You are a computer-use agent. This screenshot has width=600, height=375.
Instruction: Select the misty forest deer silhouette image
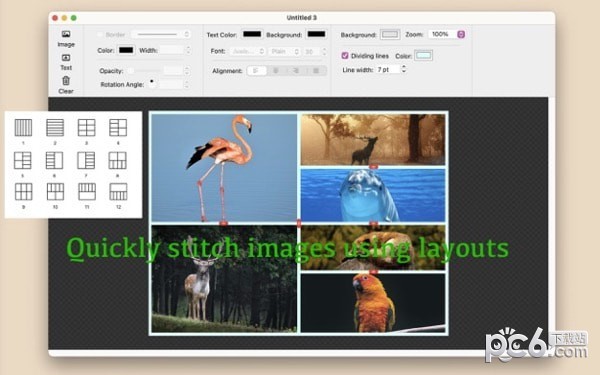(x=373, y=139)
